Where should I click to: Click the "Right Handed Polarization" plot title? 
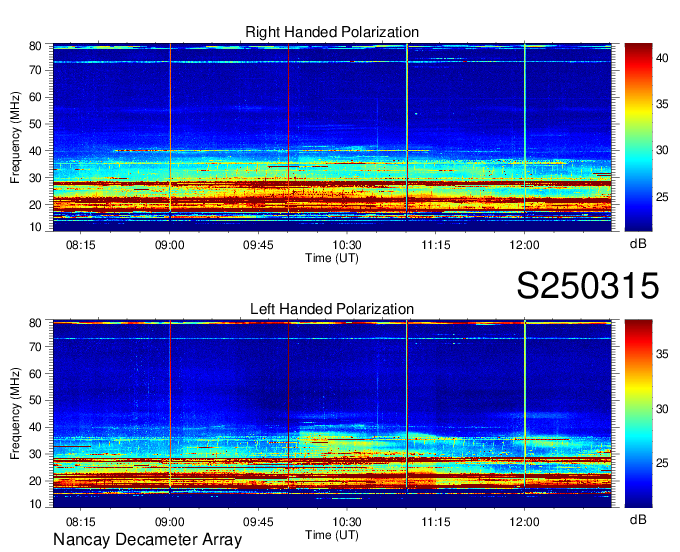click(332, 32)
